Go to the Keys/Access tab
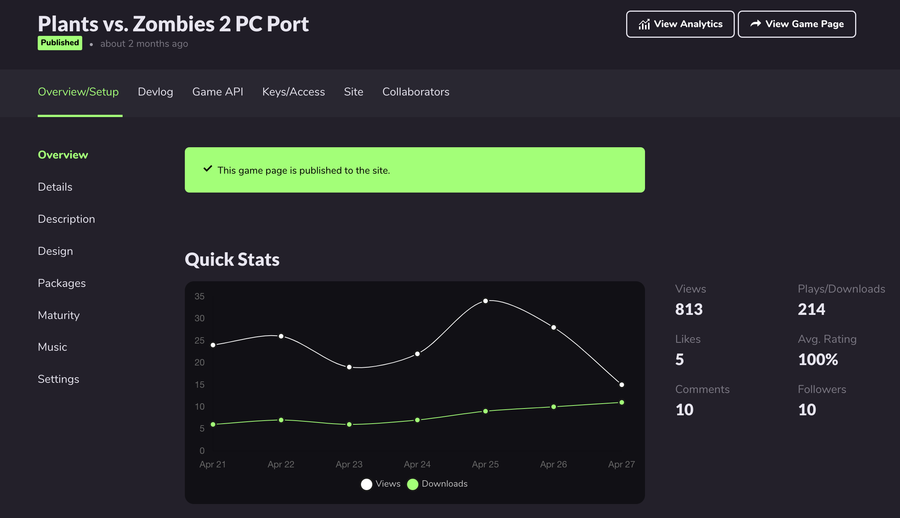 pos(293,92)
